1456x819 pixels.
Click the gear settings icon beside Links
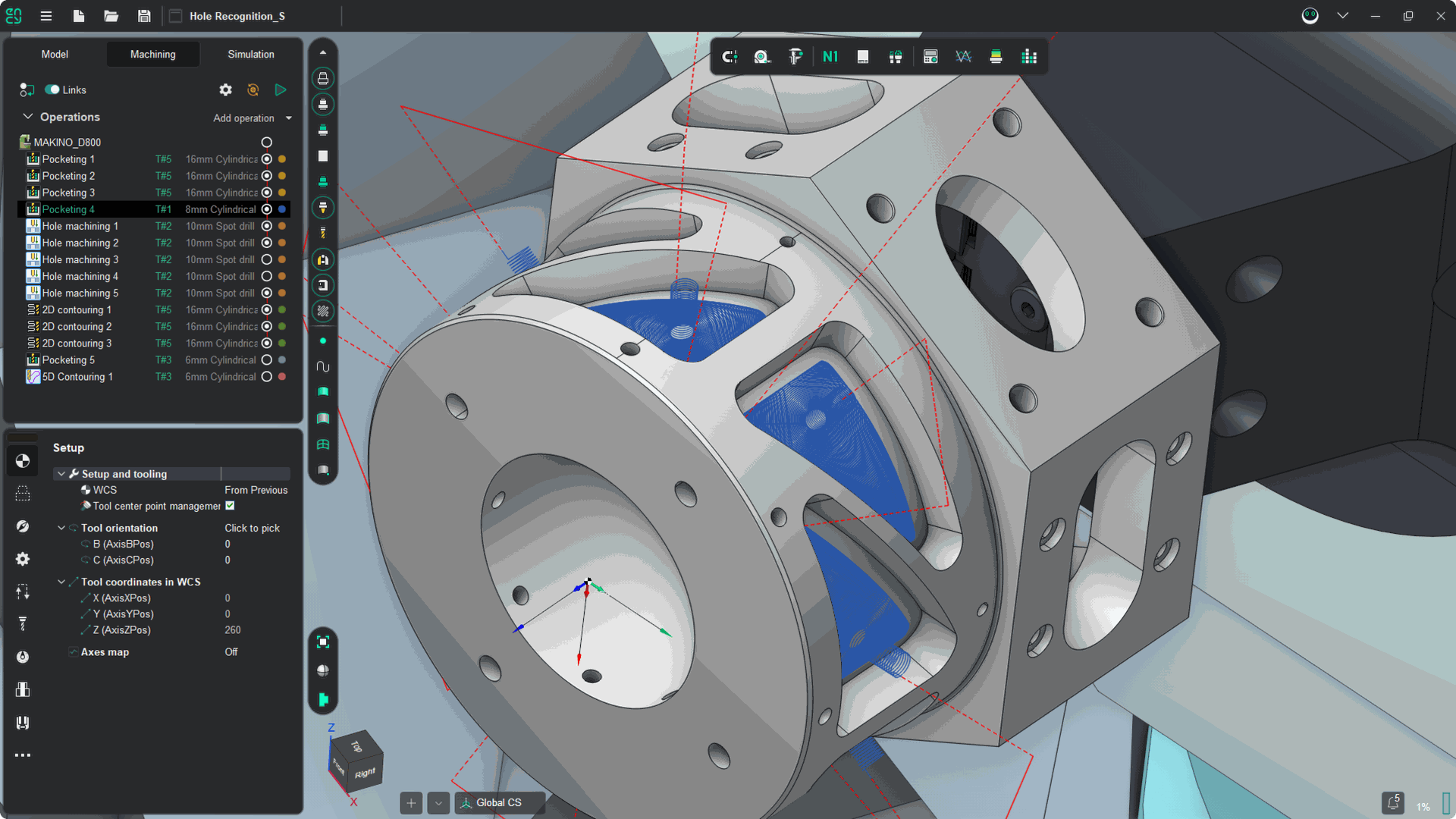[225, 89]
